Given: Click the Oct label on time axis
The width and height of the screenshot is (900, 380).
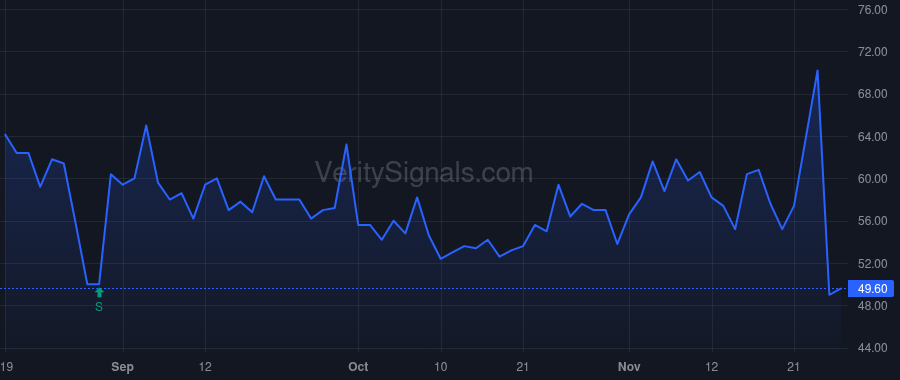Looking at the screenshot, I should [358, 367].
